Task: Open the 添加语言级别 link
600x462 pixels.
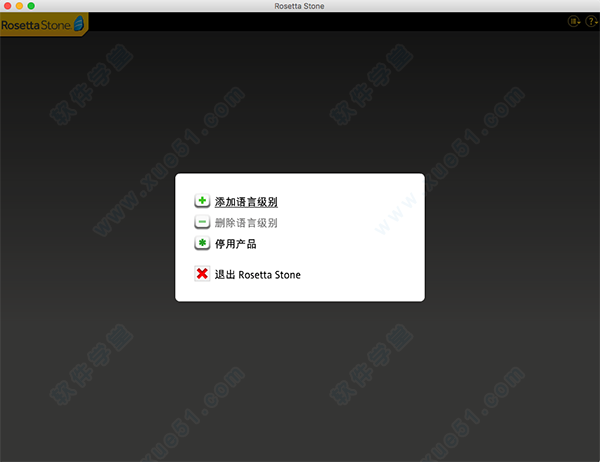Action: tap(246, 202)
